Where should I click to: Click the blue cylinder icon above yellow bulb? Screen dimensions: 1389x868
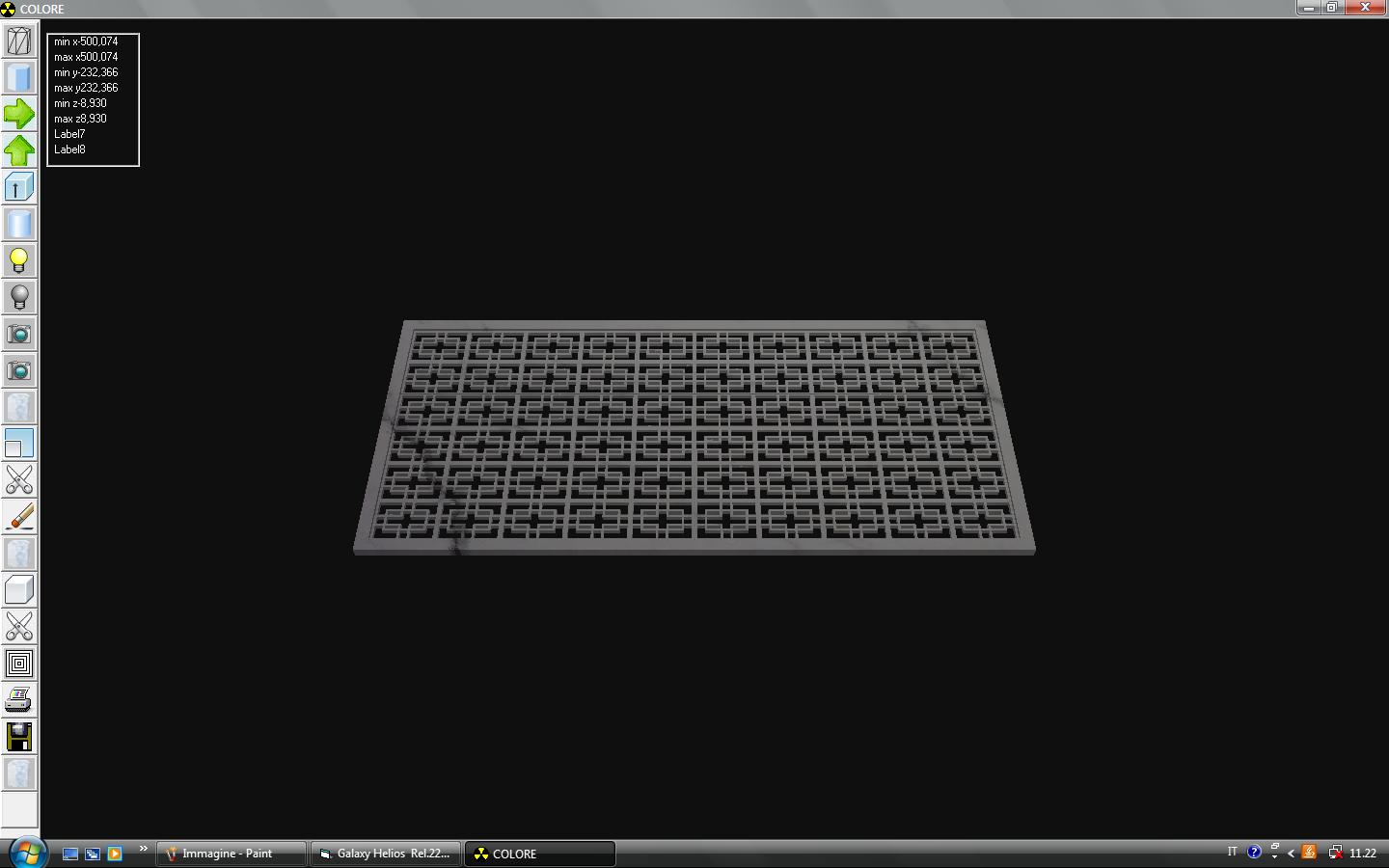click(x=19, y=224)
